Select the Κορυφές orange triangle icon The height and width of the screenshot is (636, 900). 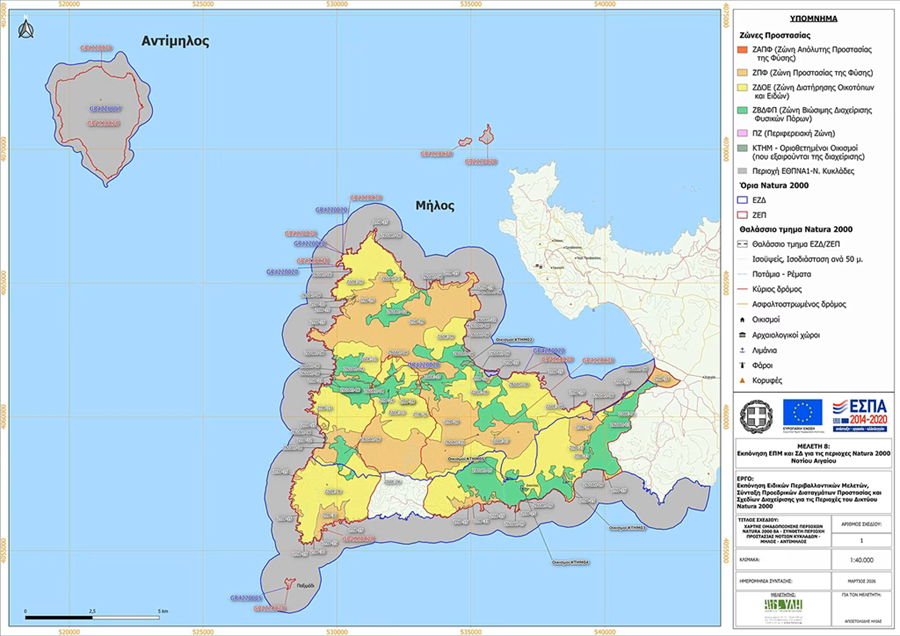click(742, 381)
